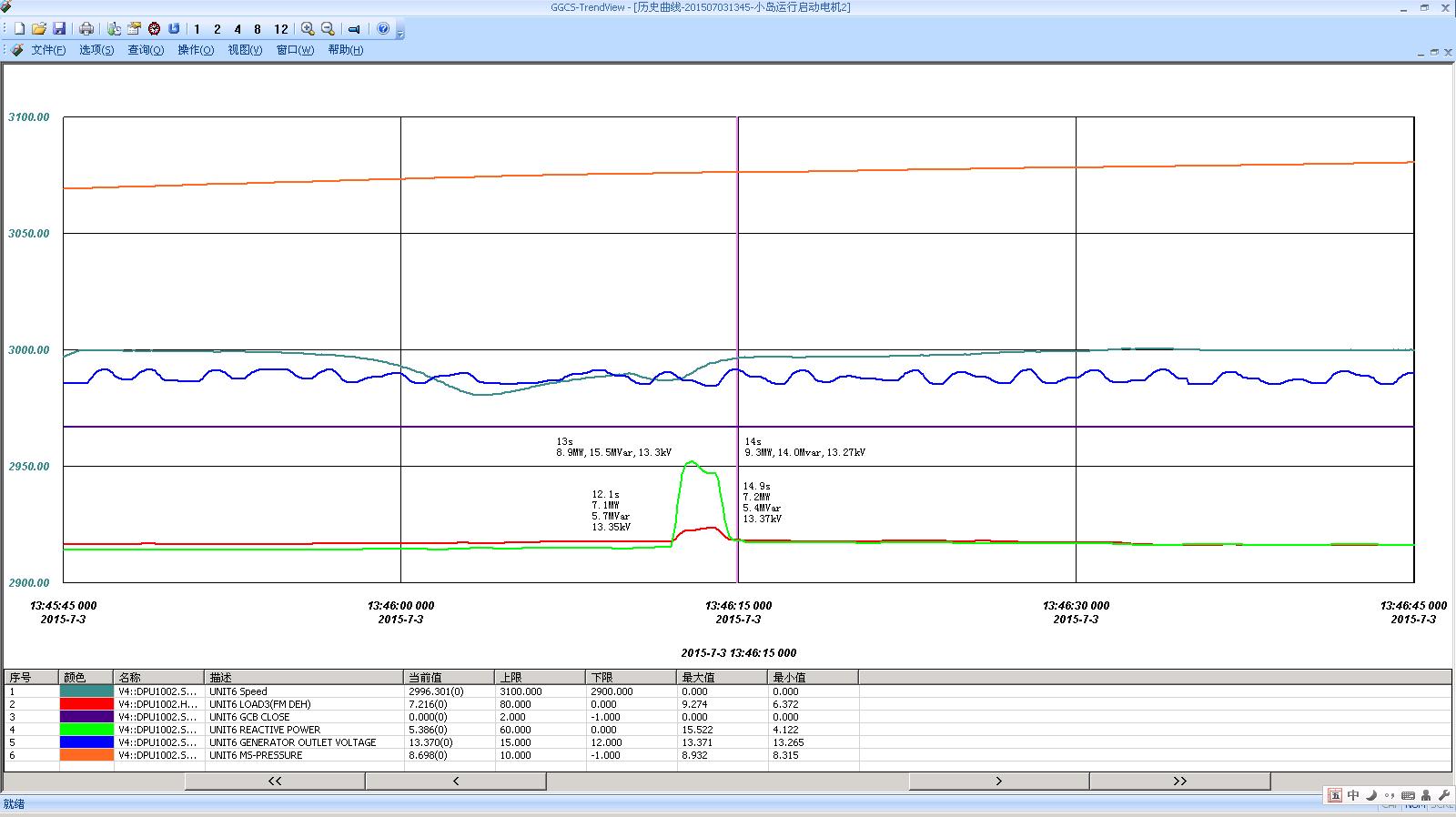This screenshot has height=817, width=1456.
Task: Open the 选项(S) menu
Action: 96,50
